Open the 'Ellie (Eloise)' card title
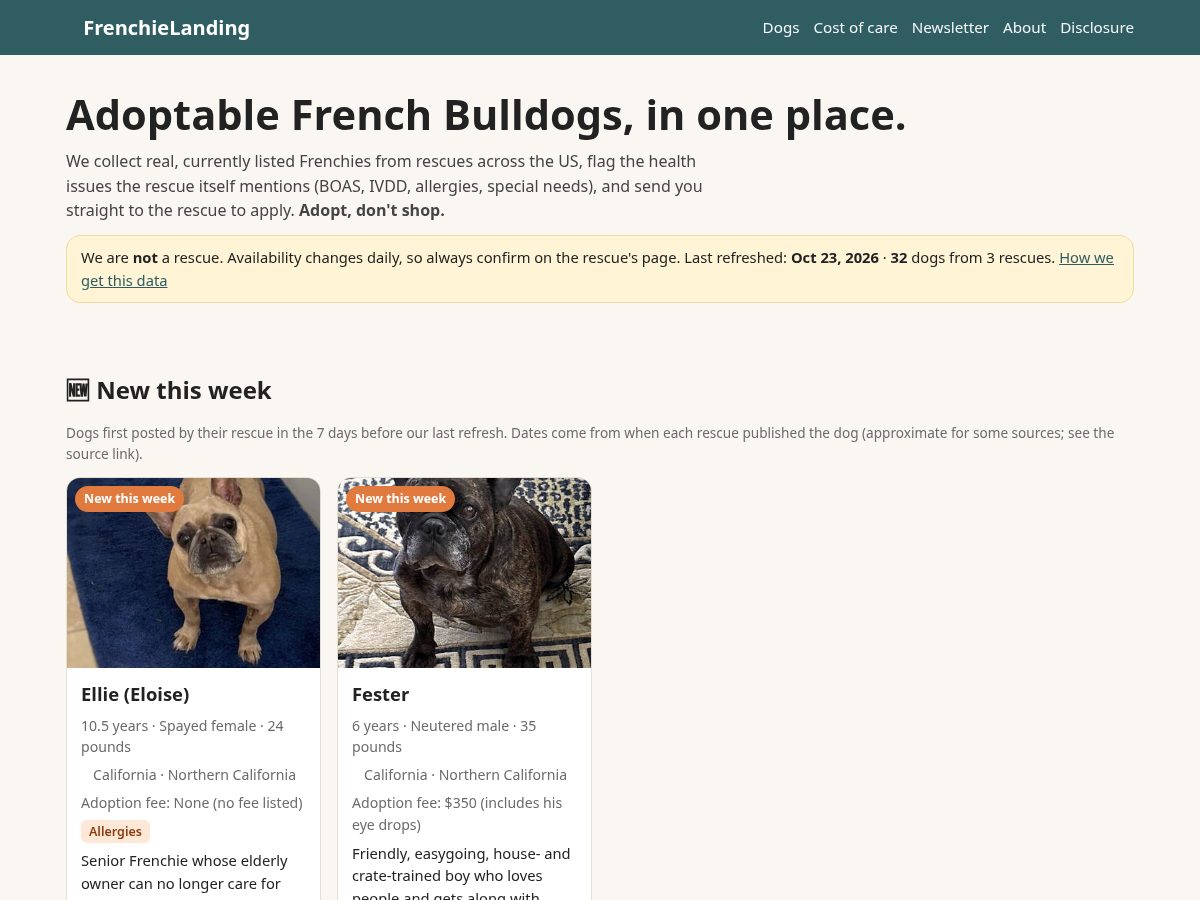The width and height of the screenshot is (1200, 900). (x=135, y=694)
